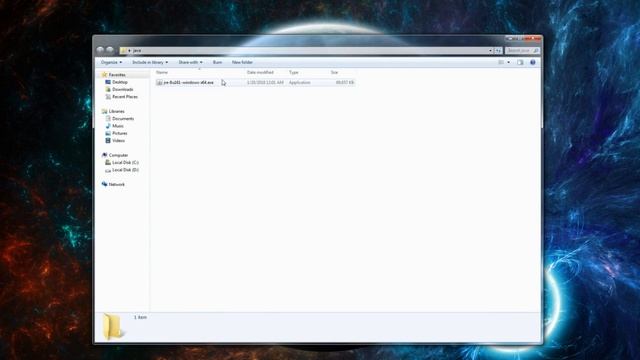
Task: Open Local Disk (D:)
Action: (x=125, y=170)
